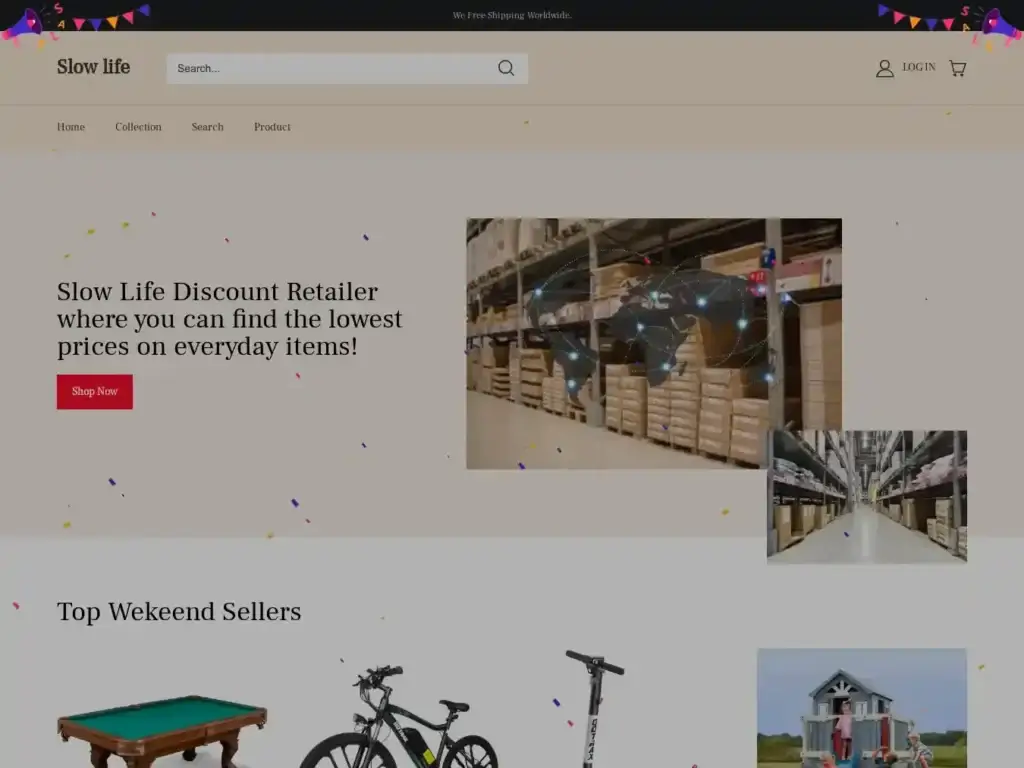The height and width of the screenshot is (768, 1024).
Task: Click inside the Search text field
Action: 330,68
